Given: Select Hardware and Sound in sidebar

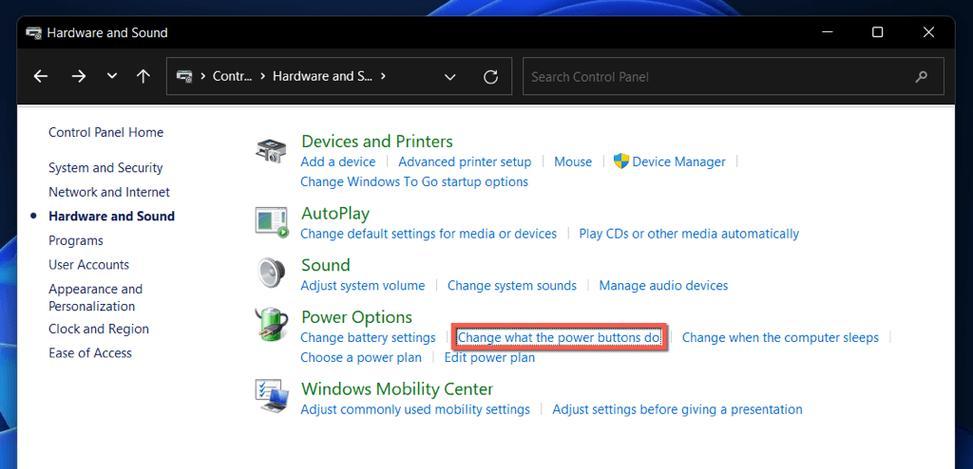Looking at the screenshot, I should click(112, 216).
